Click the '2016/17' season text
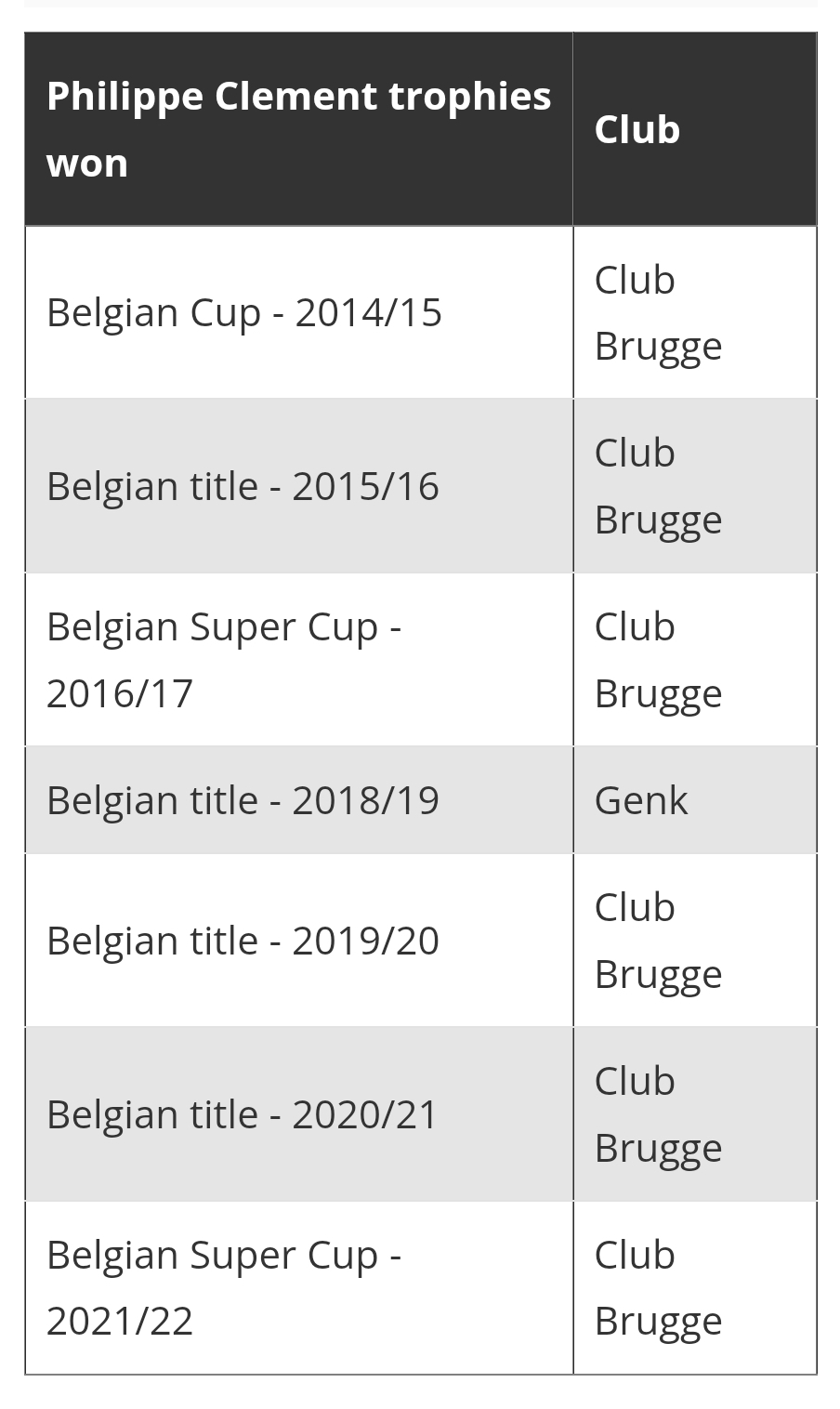840x1409 pixels. [x=120, y=693]
